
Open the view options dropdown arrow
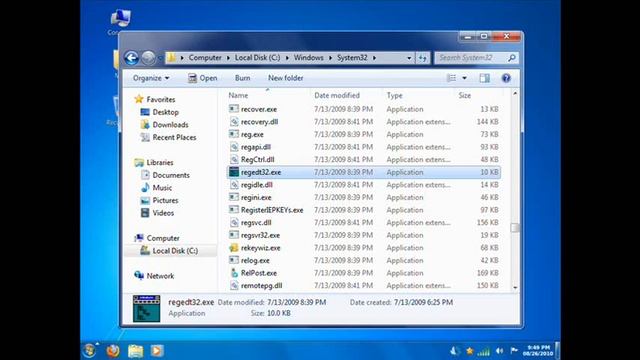tap(464, 78)
